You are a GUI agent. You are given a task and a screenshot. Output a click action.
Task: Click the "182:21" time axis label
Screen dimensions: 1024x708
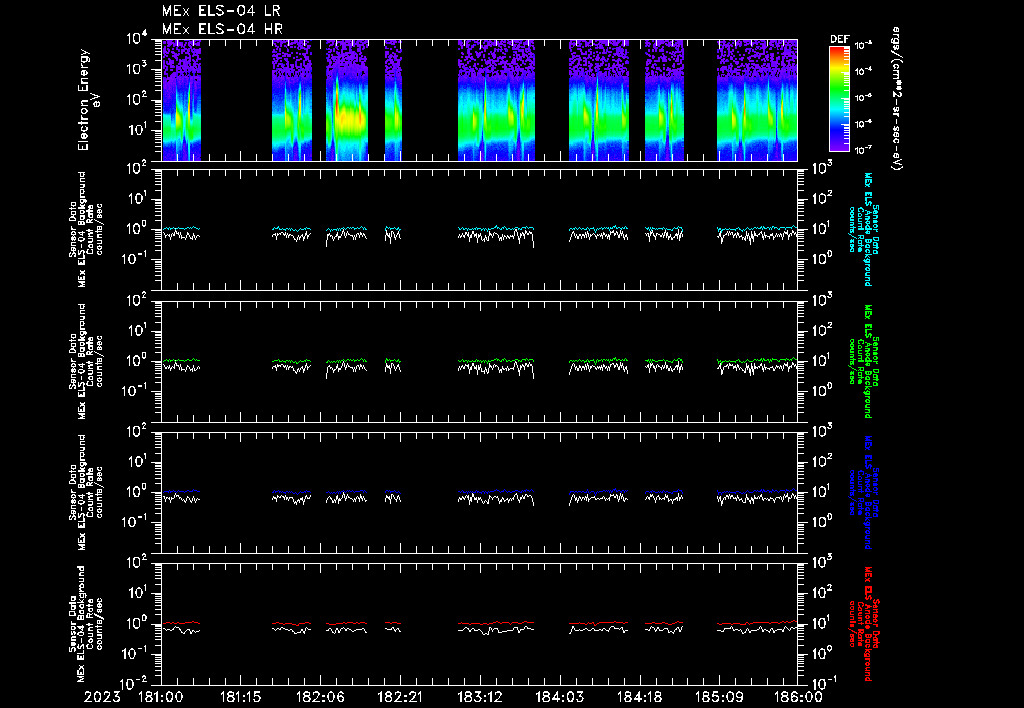400,697
